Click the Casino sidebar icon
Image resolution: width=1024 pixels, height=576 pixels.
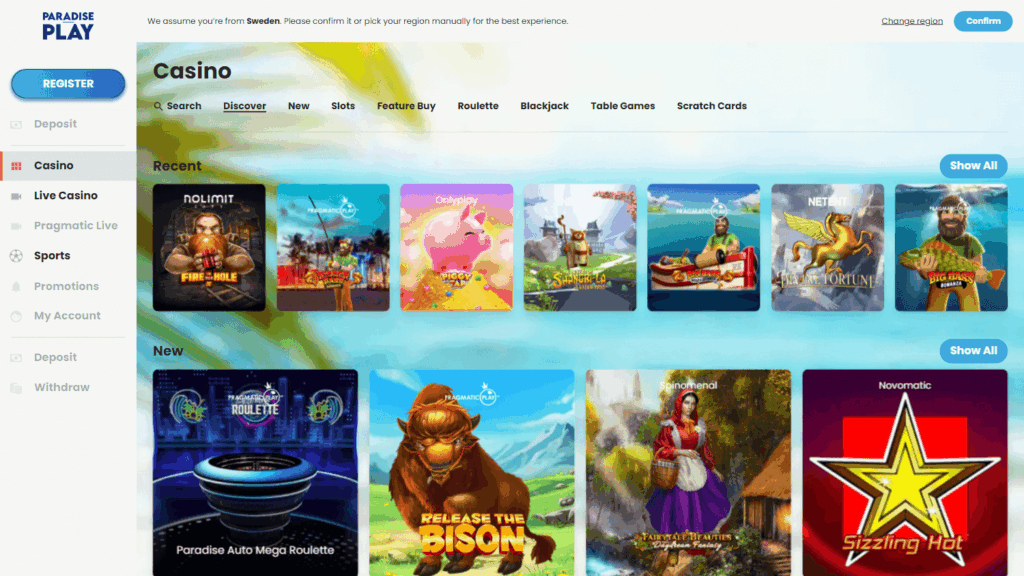pos(16,166)
